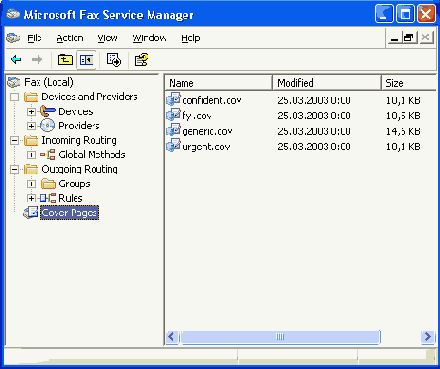440x369 pixels.
Task: Open the View menu
Action: (107, 38)
